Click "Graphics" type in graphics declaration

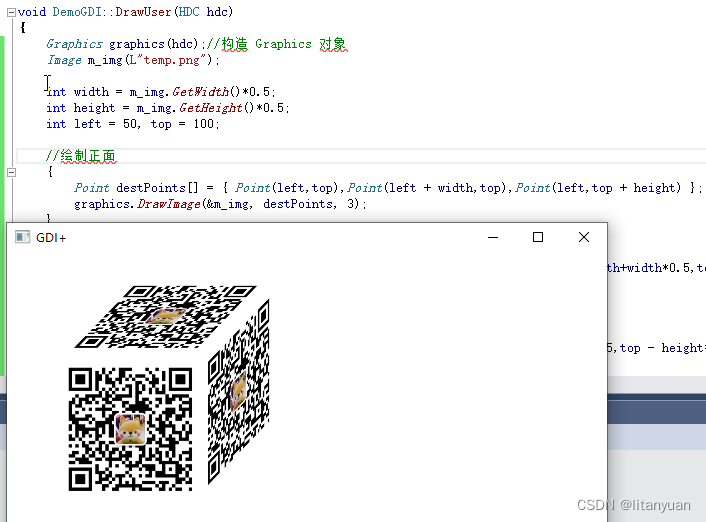(74, 44)
